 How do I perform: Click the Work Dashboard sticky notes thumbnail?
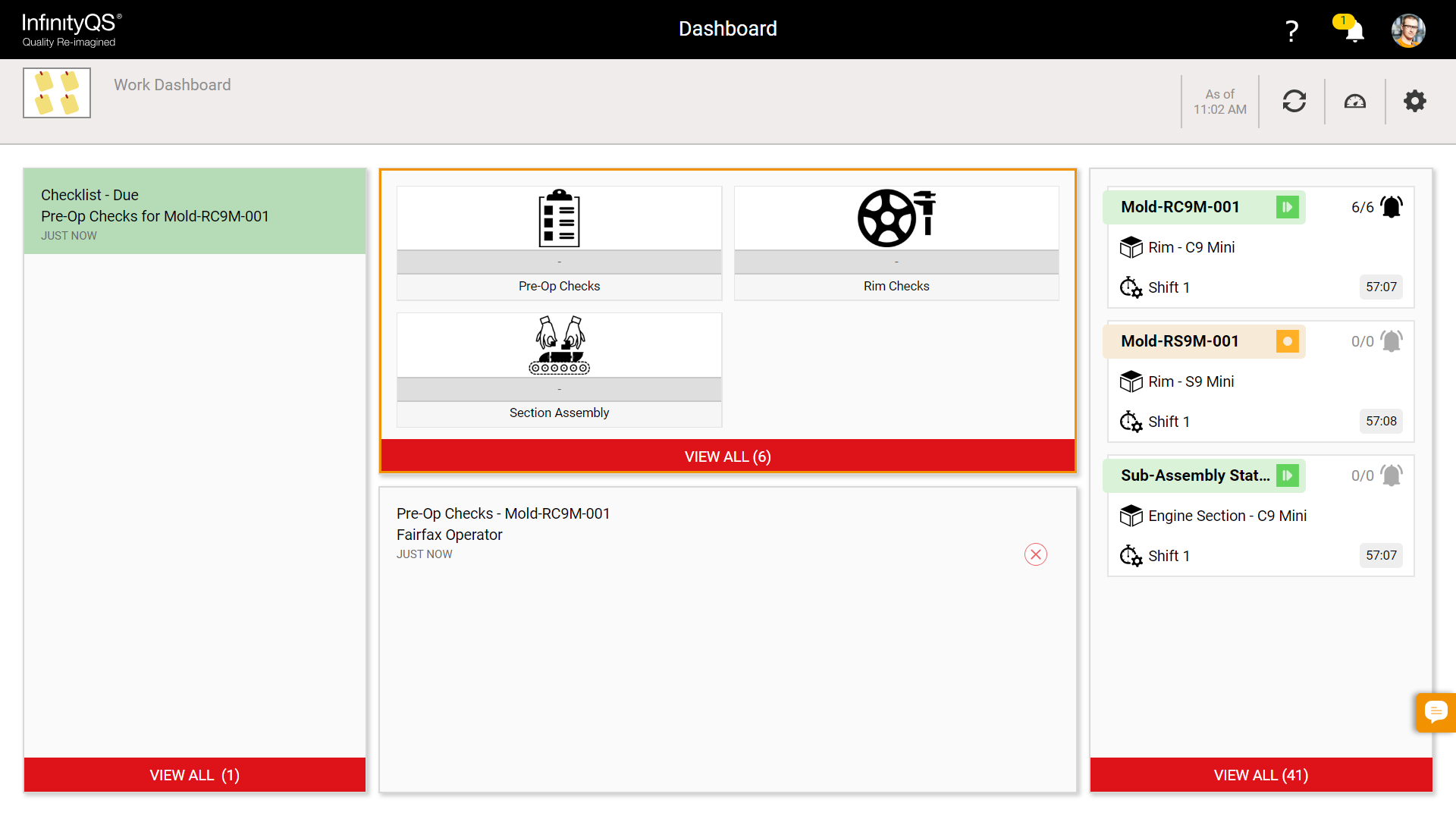pos(57,93)
